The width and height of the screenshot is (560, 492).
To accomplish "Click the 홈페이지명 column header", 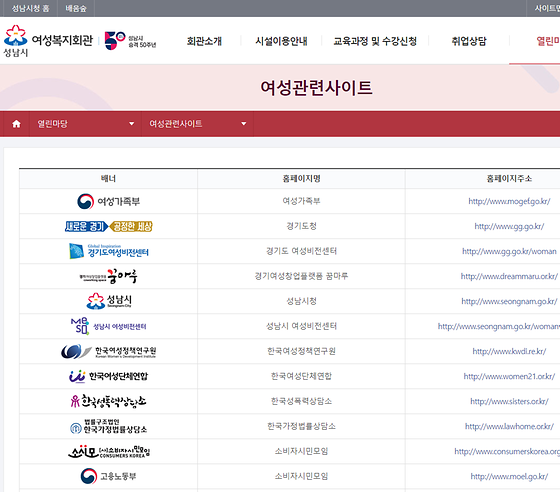I will [x=301, y=179].
